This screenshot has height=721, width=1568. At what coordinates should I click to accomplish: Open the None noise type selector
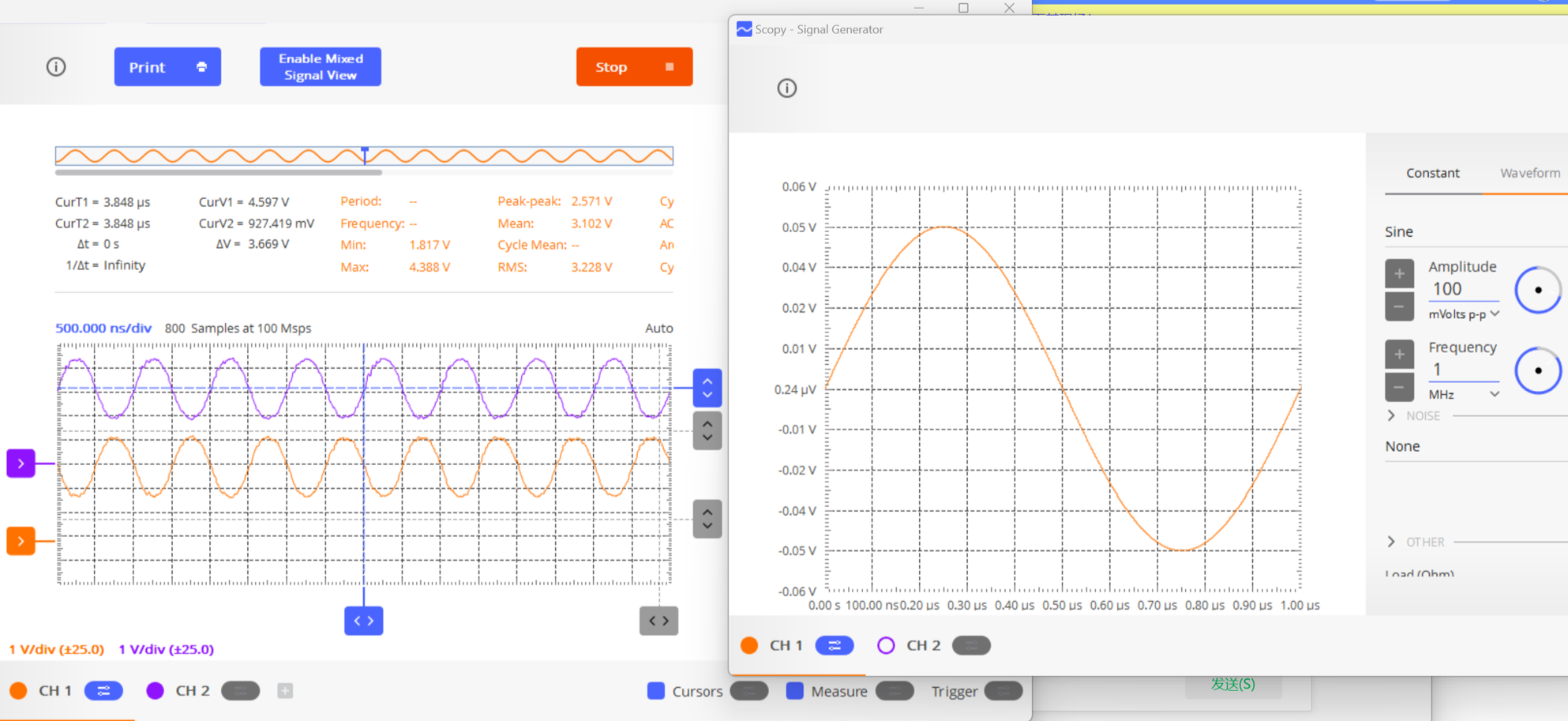pyautogui.click(x=1475, y=446)
